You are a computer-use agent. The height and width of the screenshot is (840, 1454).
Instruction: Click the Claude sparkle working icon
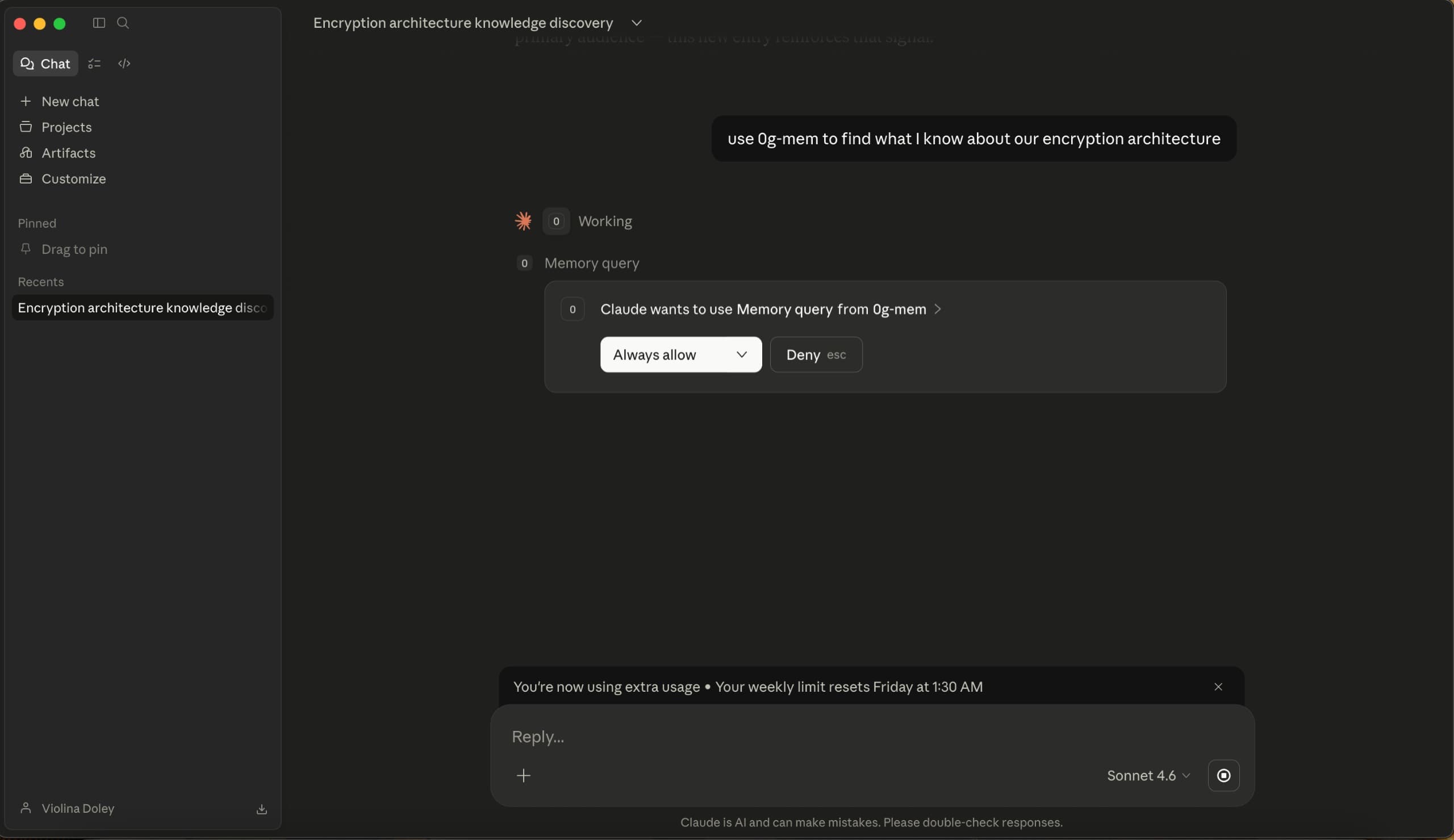pos(523,221)
